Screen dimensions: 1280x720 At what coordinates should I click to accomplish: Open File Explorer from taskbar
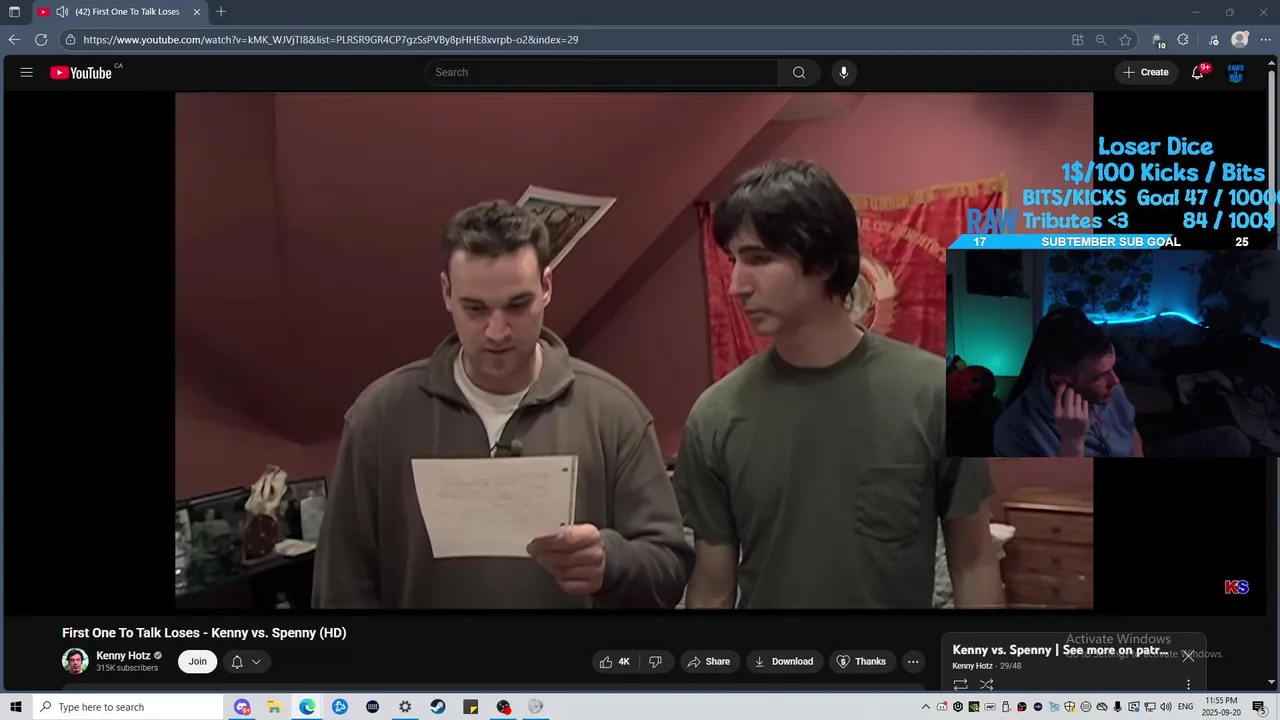click(x=274, y=707)
